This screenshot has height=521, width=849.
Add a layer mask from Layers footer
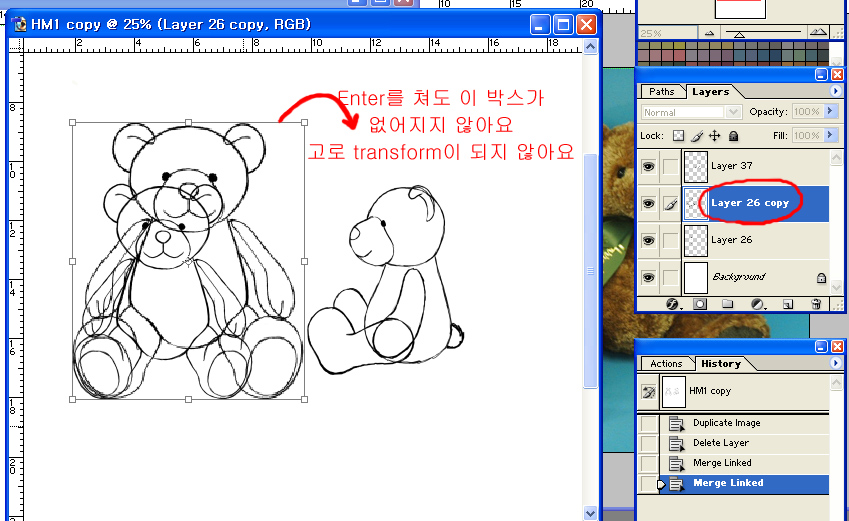(x=700, y=303)
